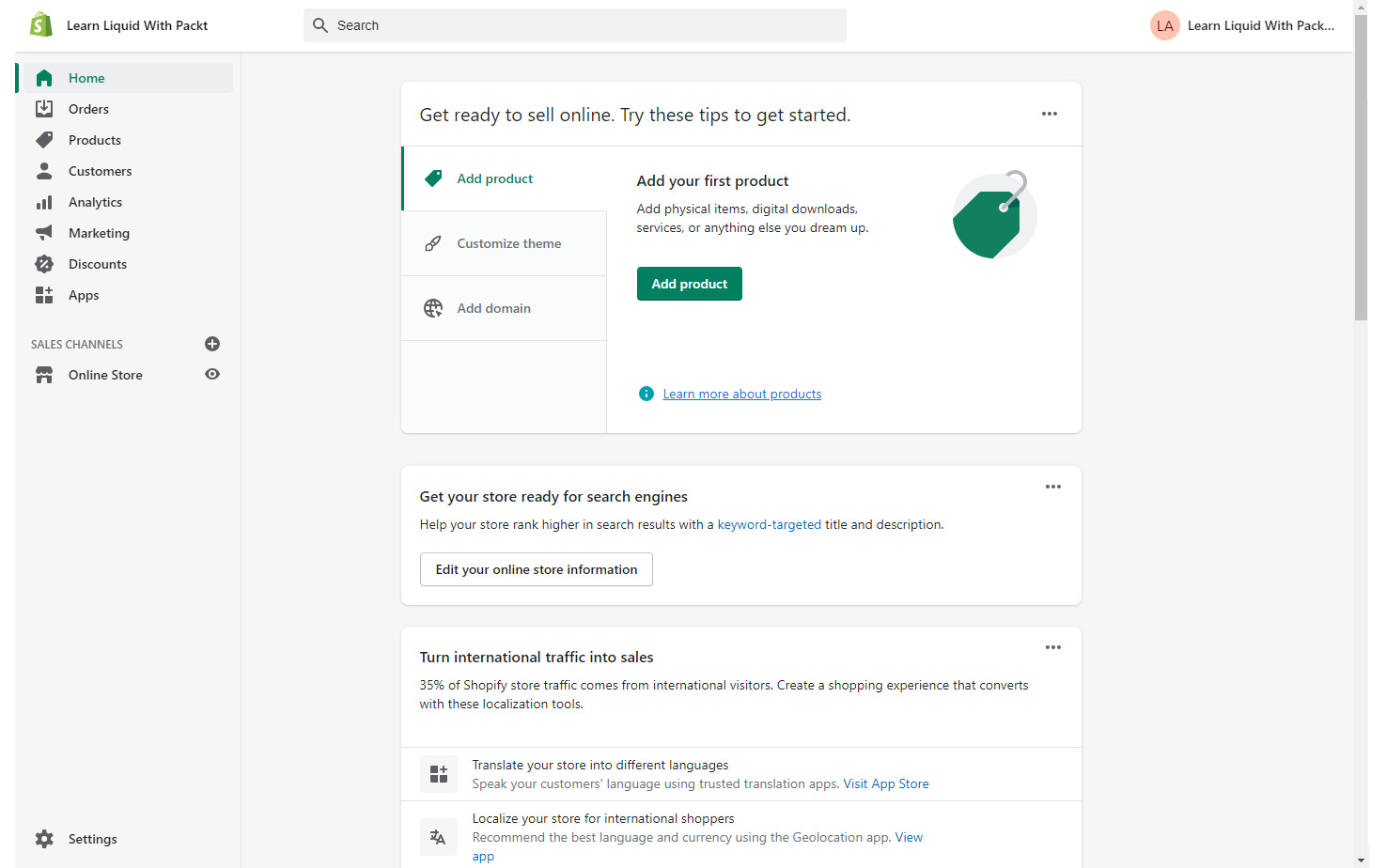
Task: Select Products in the sidebar
Action: click(94, 139)
